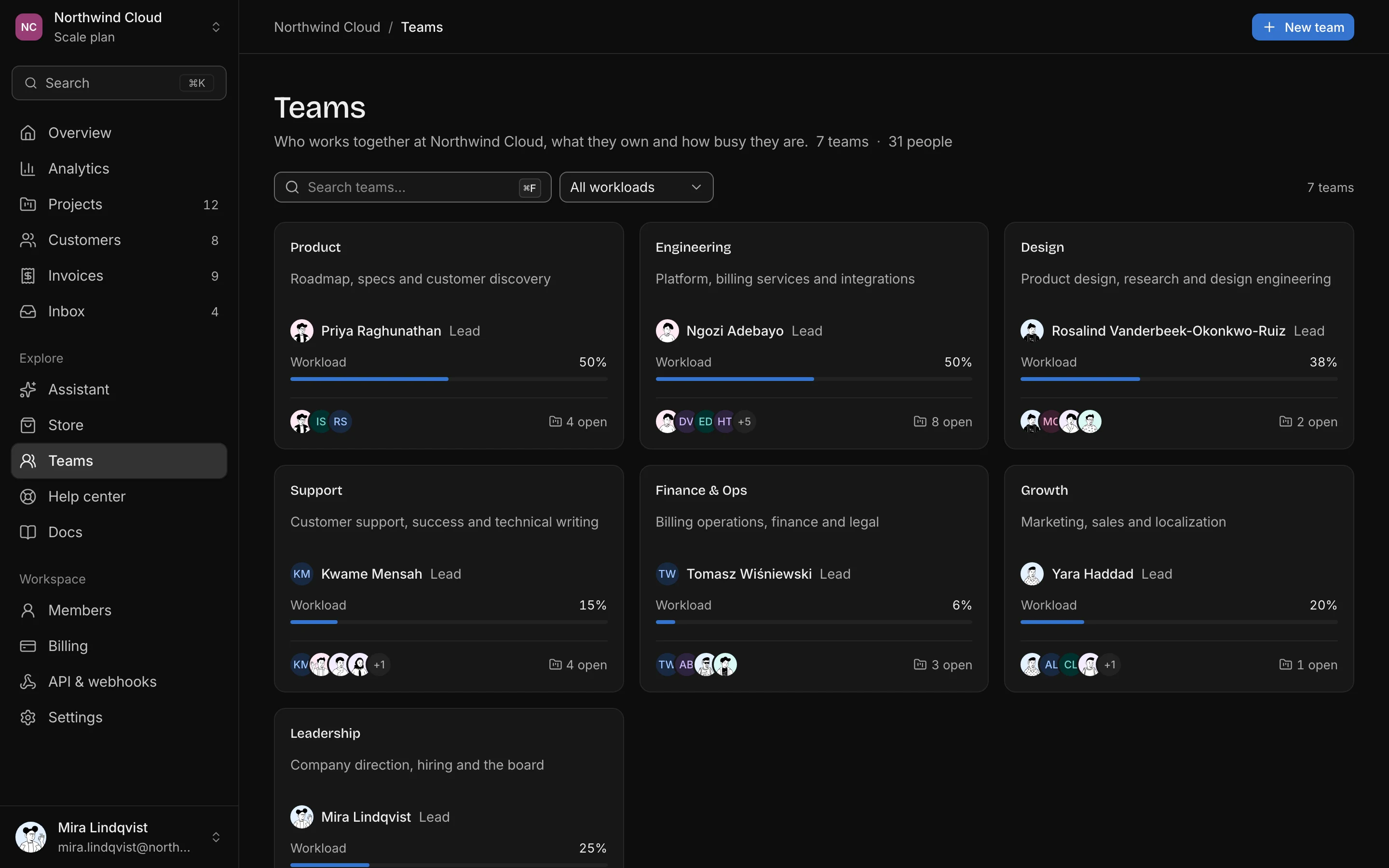Click the Support +1 members badge
This screenshot has height=868, width=1389.
click(x=379, y=664)
